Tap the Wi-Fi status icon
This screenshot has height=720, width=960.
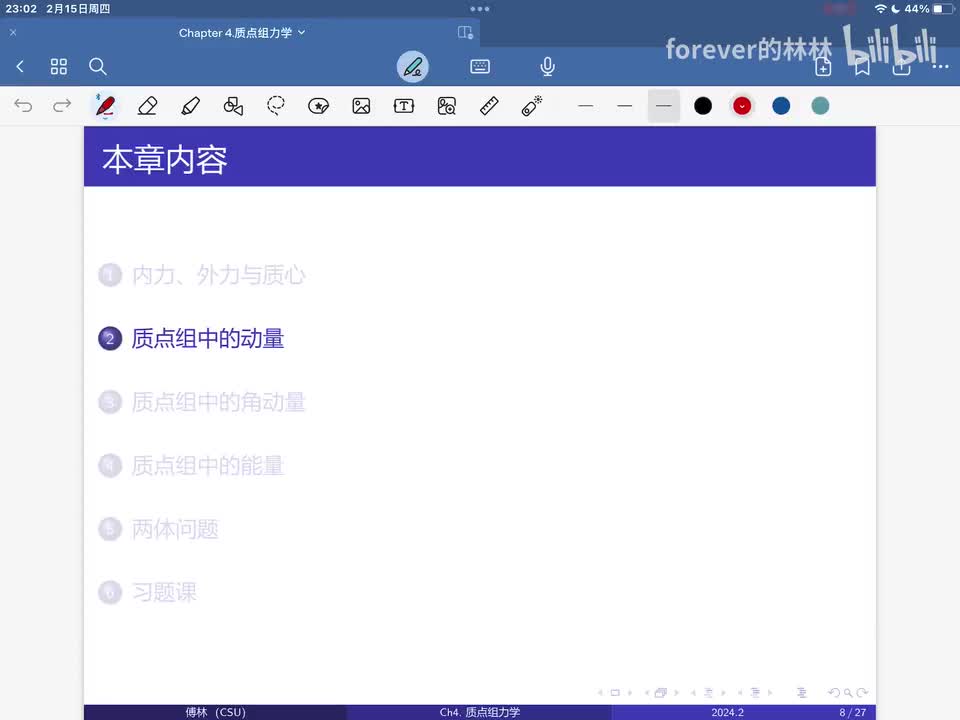coord(880,9)
